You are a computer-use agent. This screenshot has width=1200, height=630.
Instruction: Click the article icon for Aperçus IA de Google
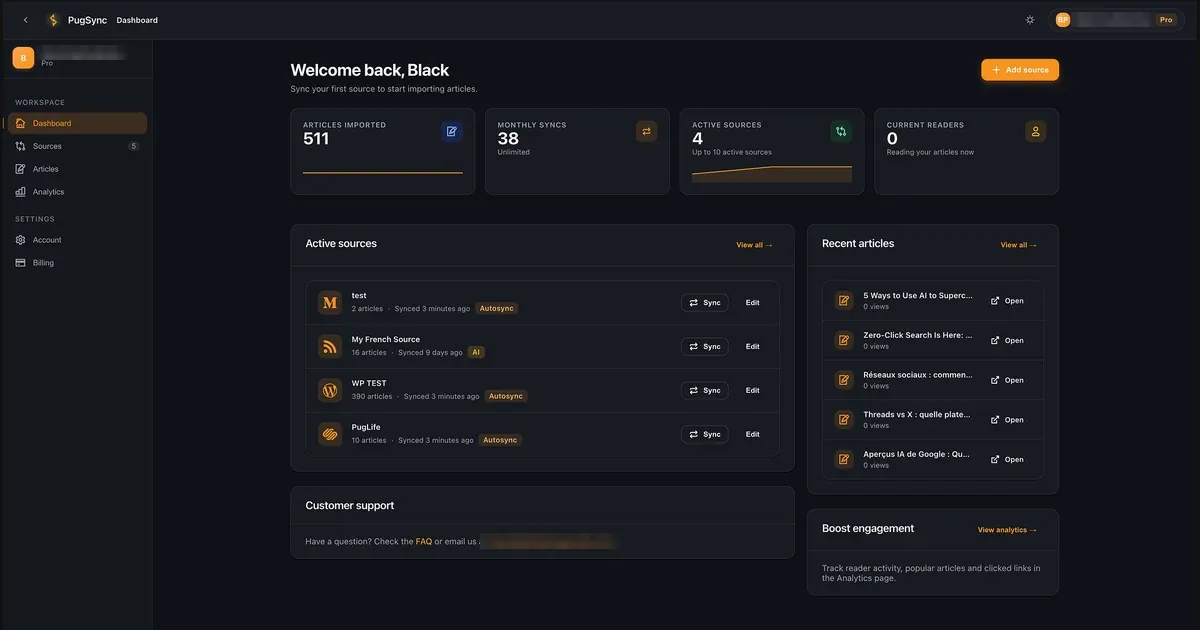[844, 460]
